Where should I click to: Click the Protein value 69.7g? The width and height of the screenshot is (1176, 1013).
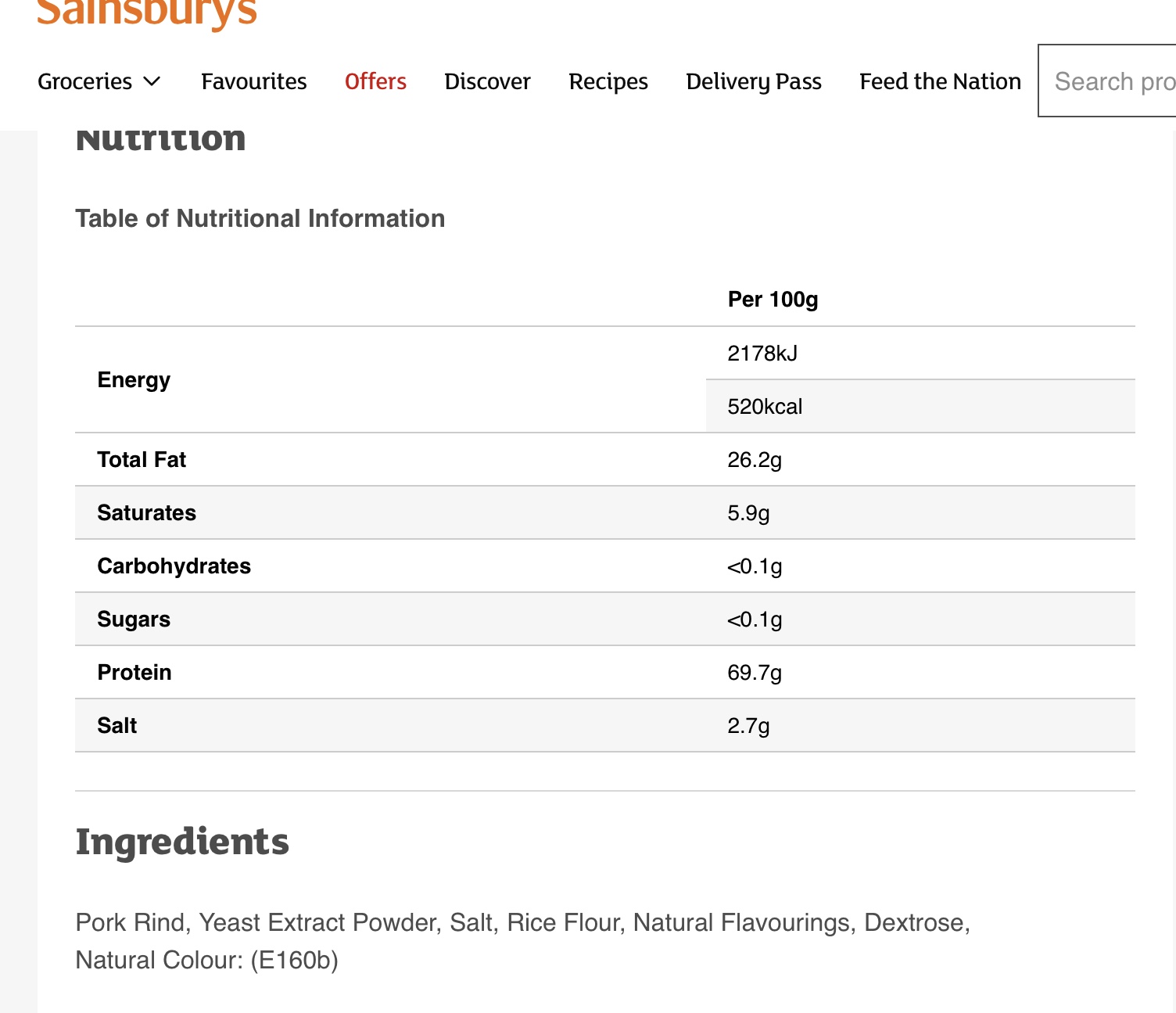[x=755, y=673]
